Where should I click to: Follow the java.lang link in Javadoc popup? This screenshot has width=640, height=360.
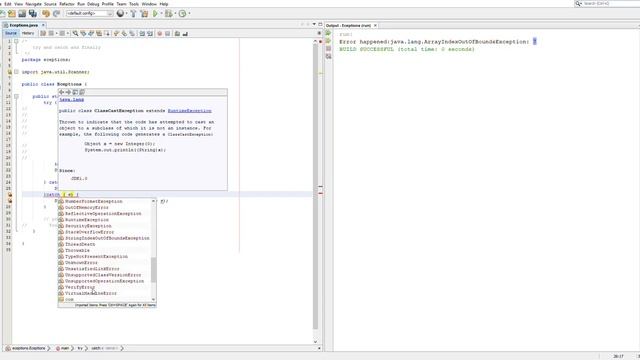pos(71,100)
